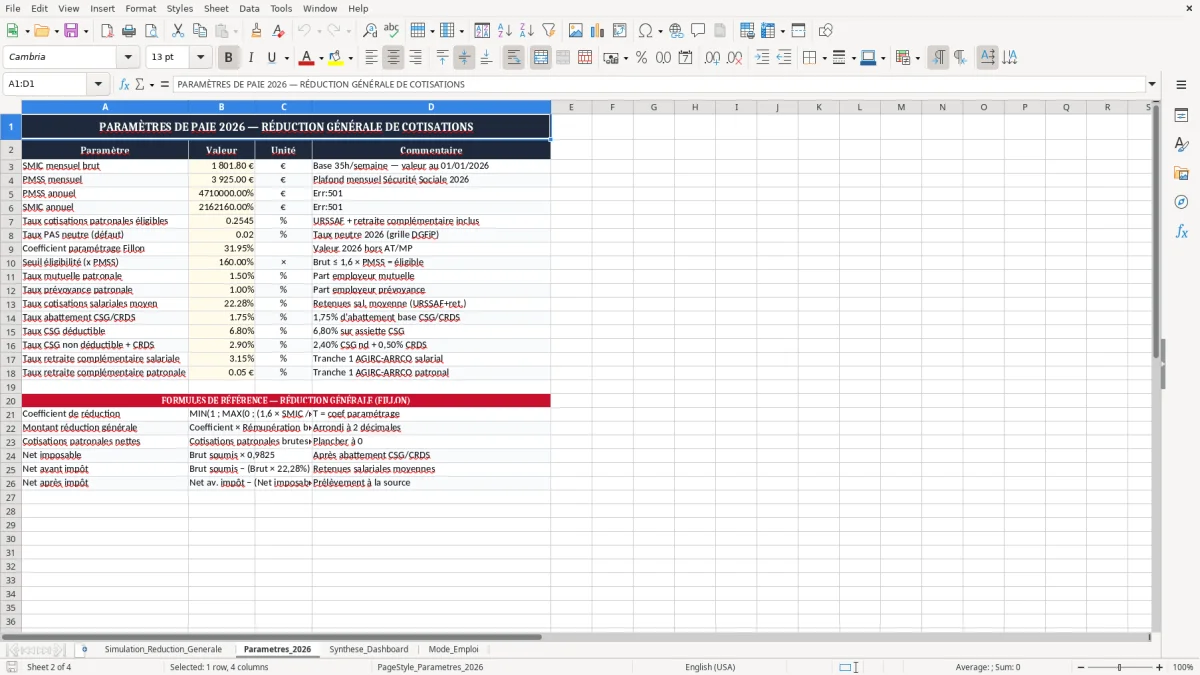Image resolution: width=1200 pixels, height=675 pixels.
Task: Insert a special character (Omega icon)
Action: pyautogui.click(x=645, y=31)
